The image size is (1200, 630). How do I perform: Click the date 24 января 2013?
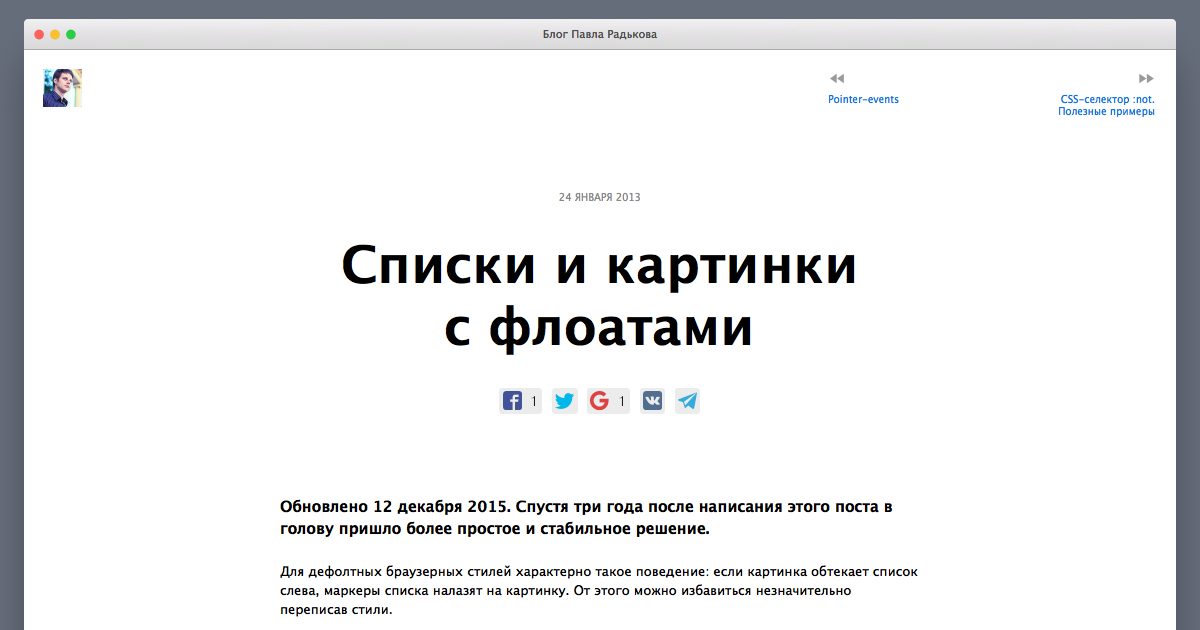point(599,197)
